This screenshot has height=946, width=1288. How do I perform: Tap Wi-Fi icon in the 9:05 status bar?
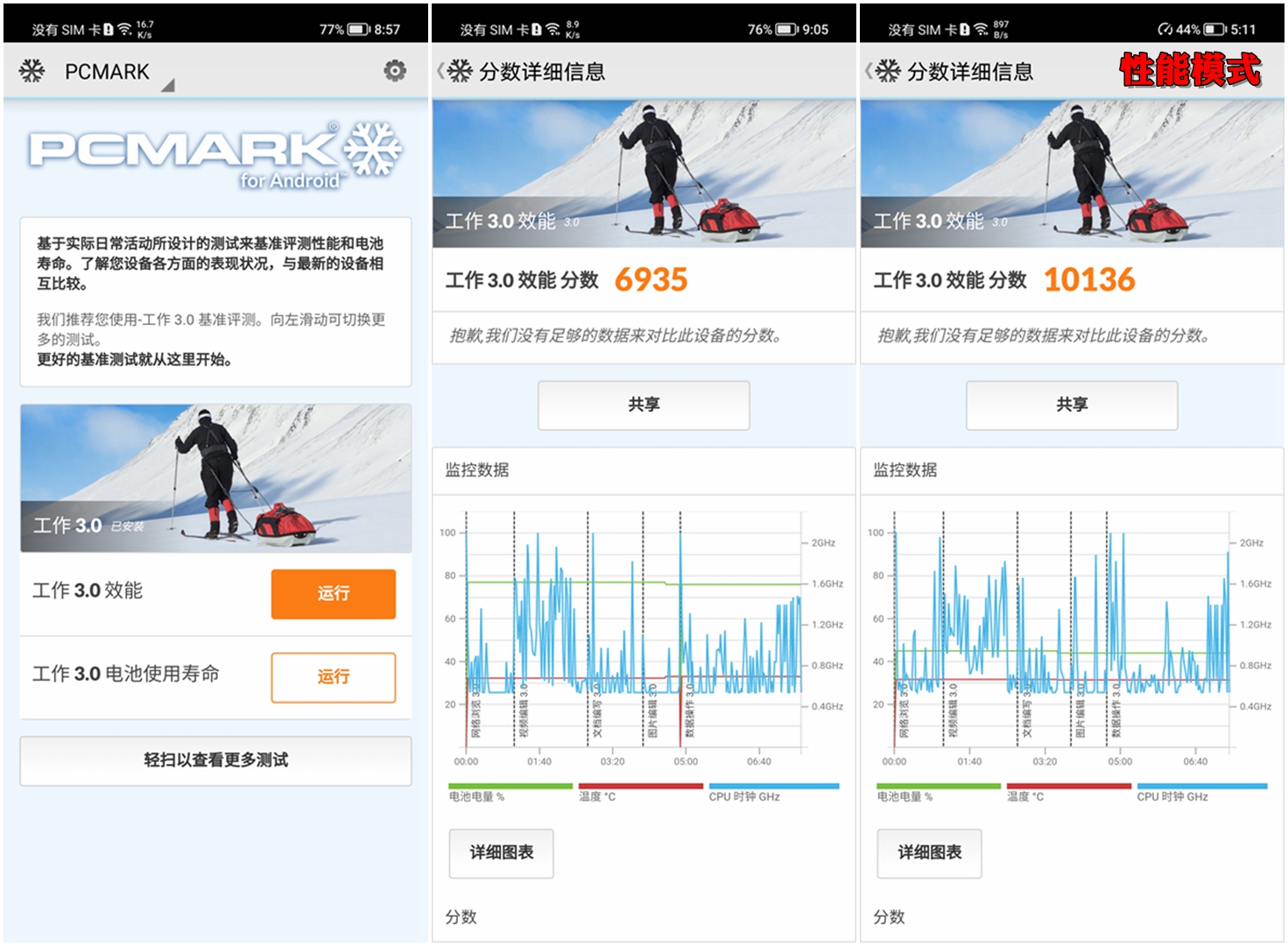[x=553, y=29]
